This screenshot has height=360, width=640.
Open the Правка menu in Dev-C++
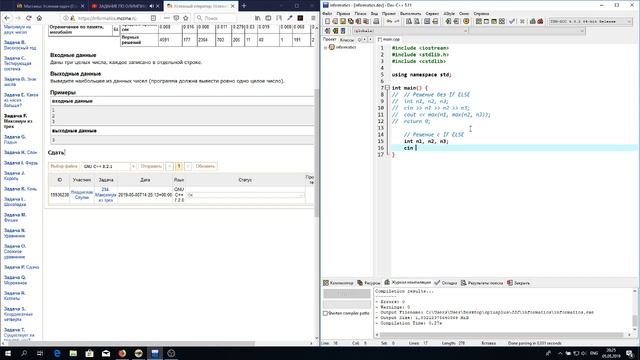pos(343,13)
